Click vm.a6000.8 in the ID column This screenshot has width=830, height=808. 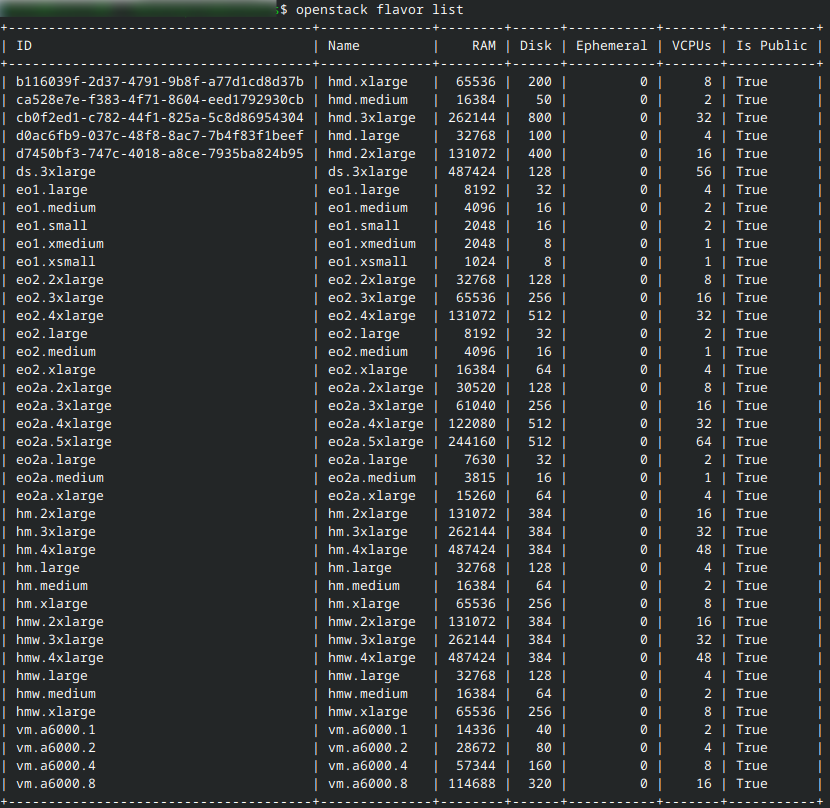tap(56, 784)
